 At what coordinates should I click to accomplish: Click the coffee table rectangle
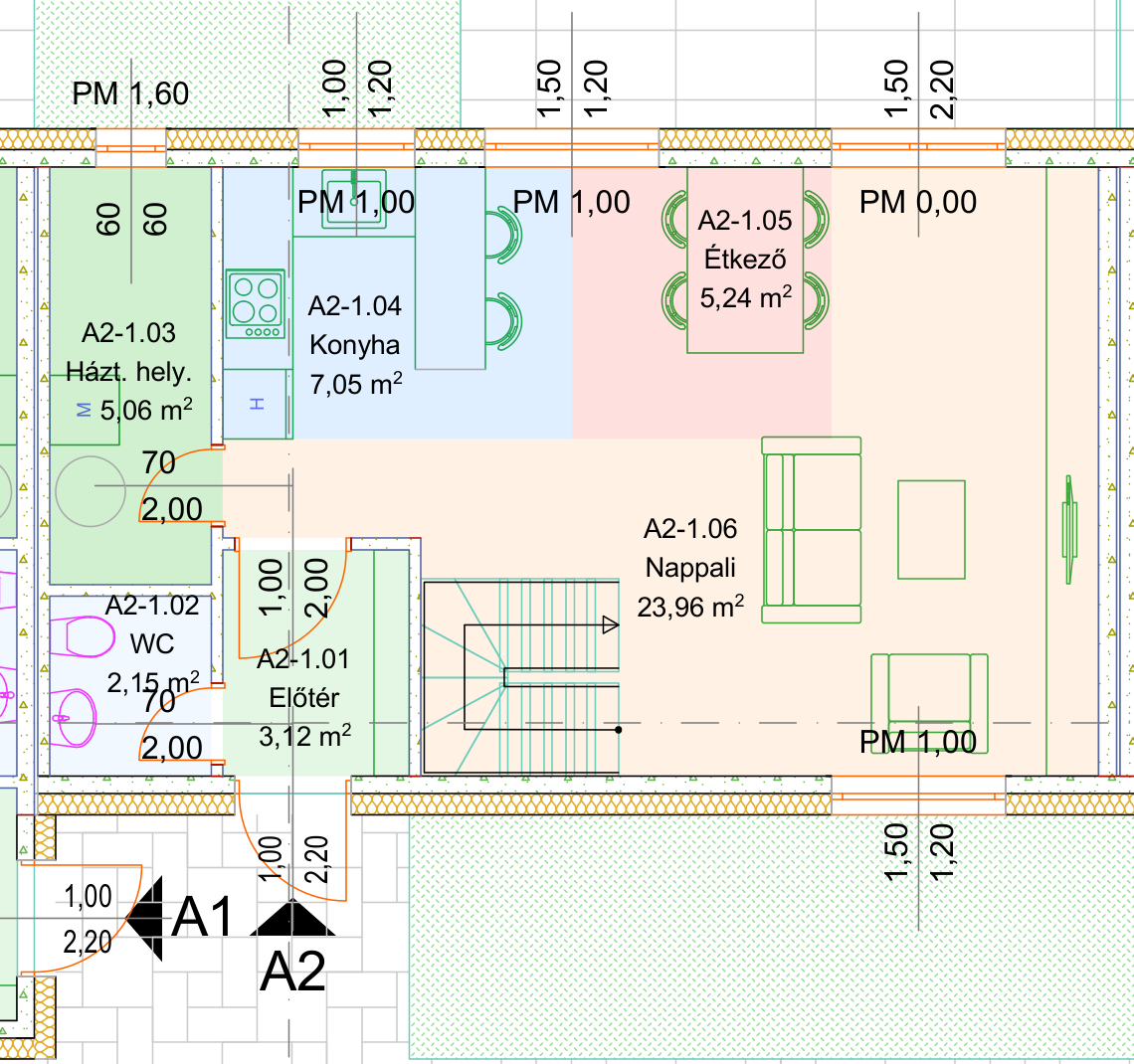click(931, 530)
